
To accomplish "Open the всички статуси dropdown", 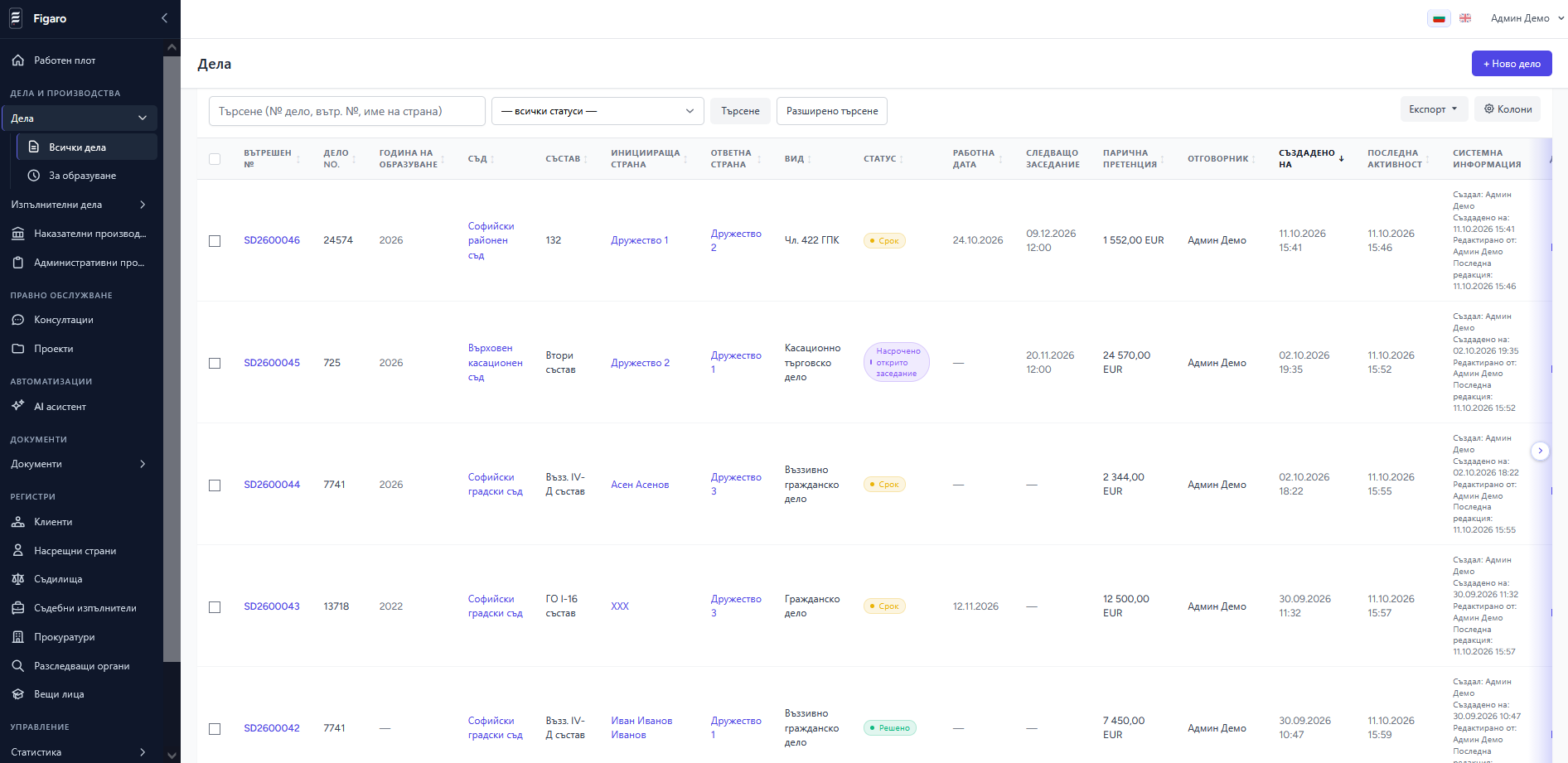I will 598,111.
